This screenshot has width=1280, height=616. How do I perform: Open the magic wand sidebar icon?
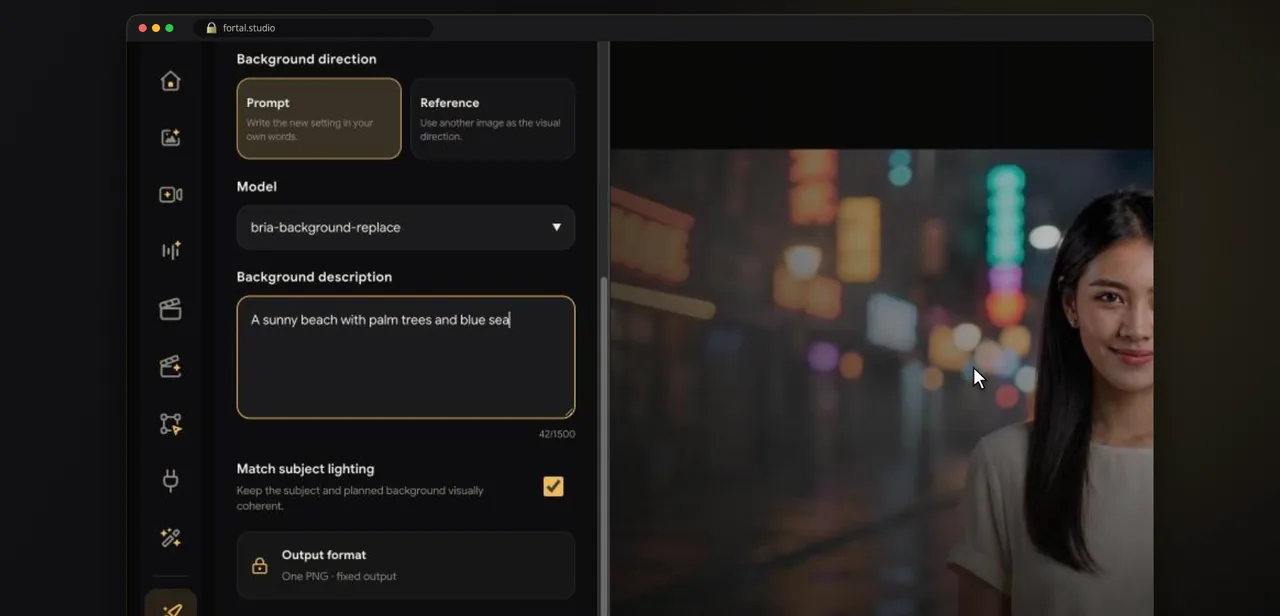[x=171, y=538]
